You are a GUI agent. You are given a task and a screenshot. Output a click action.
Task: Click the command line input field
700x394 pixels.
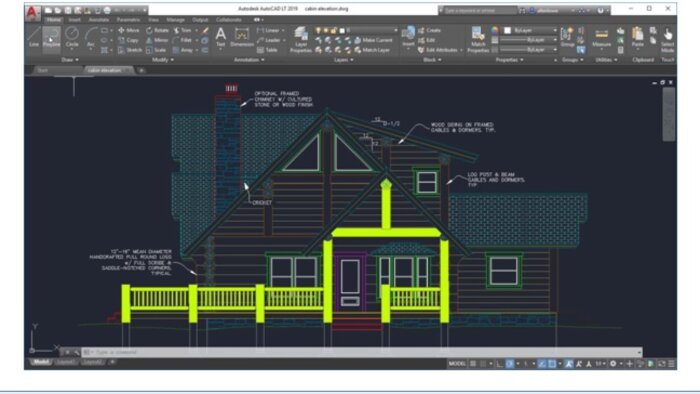pyautogui.click(x=362, y=352)
